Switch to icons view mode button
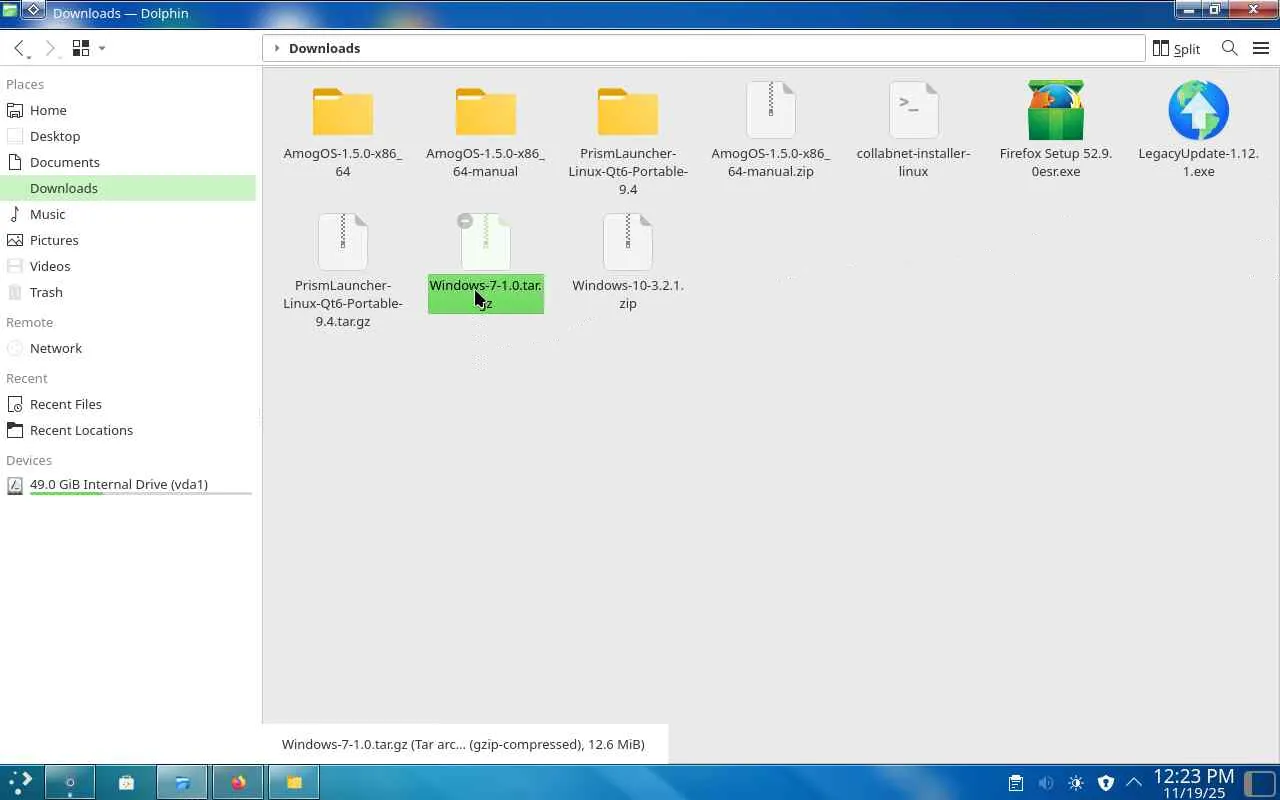 coord(81,48)
